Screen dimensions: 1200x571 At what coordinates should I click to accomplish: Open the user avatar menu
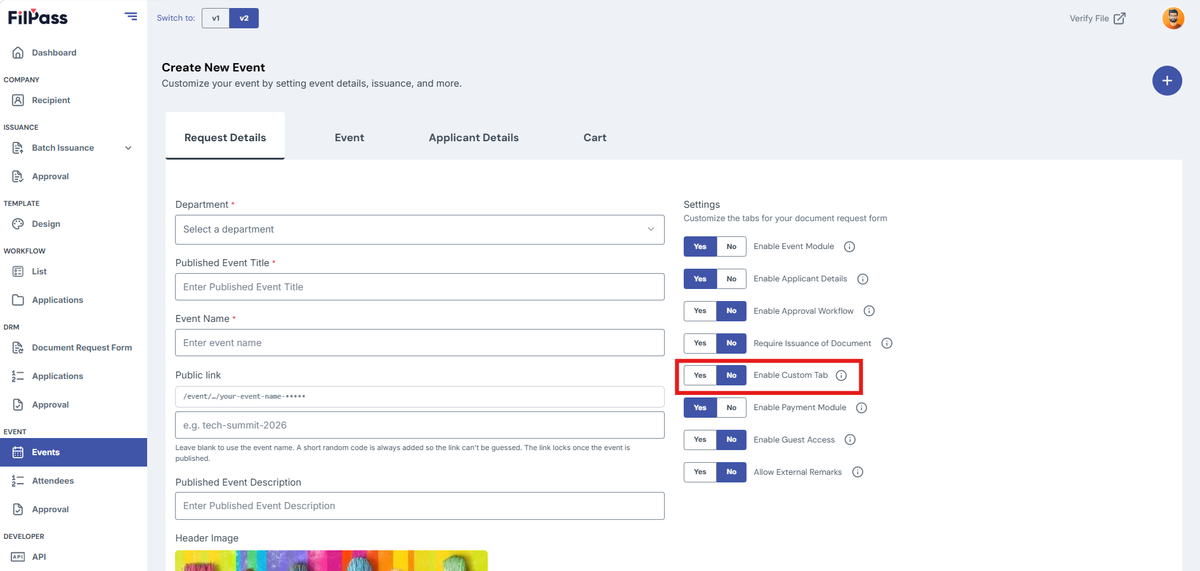pyautogui.click(x=1173, y=18)
